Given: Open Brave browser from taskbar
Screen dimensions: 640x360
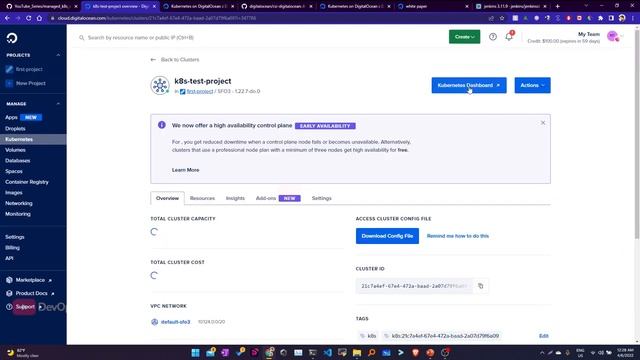Looking at the screenshot, I should pyautogui.click(x=416, y=353).
